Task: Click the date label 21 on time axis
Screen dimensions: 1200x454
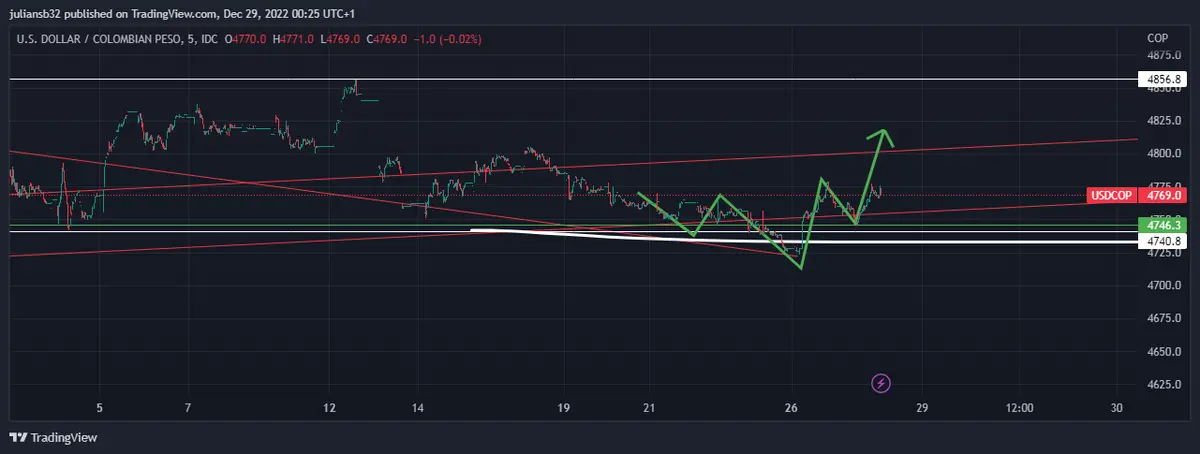Action: 649,408
